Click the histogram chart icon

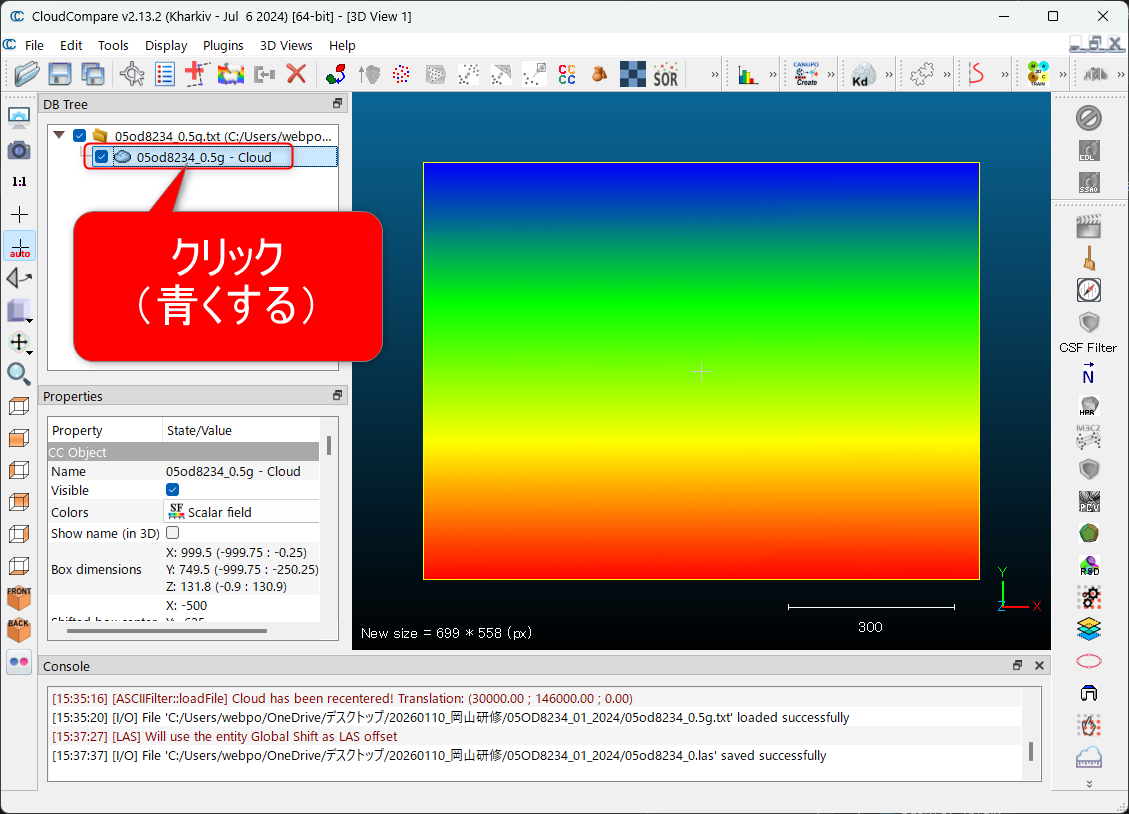[748, 73]
